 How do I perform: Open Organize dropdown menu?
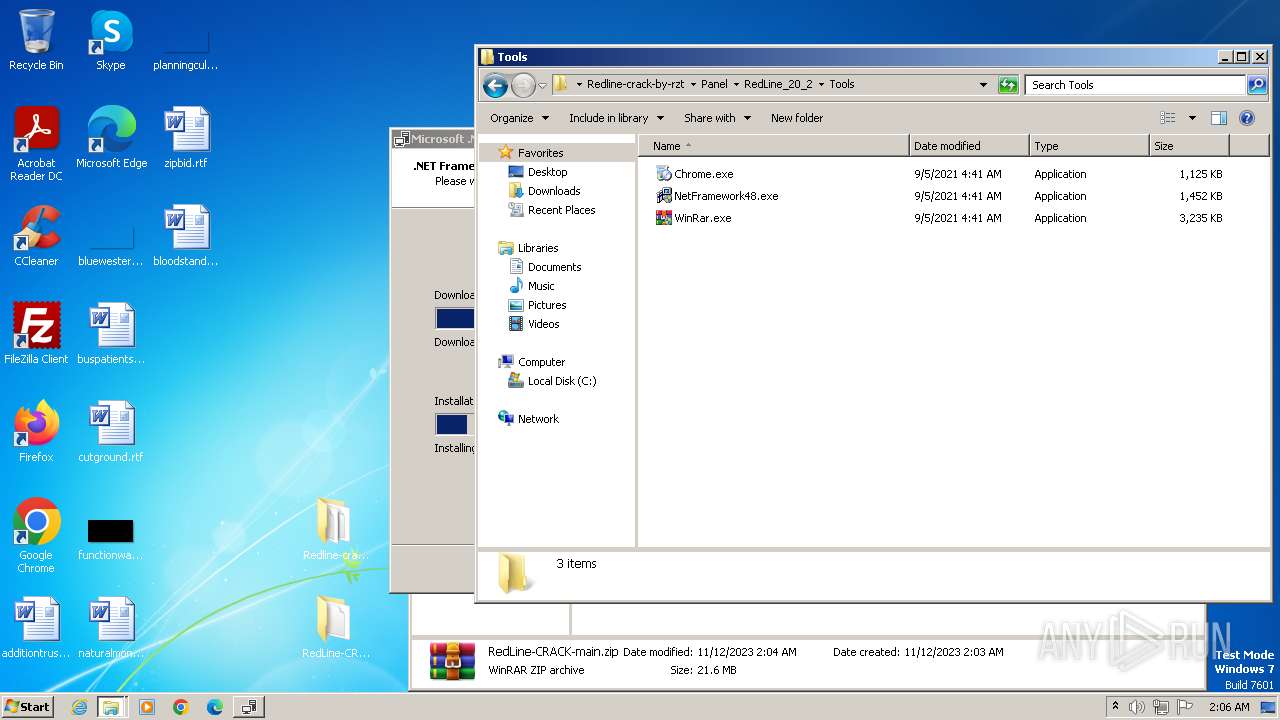[x=519, y=118]
